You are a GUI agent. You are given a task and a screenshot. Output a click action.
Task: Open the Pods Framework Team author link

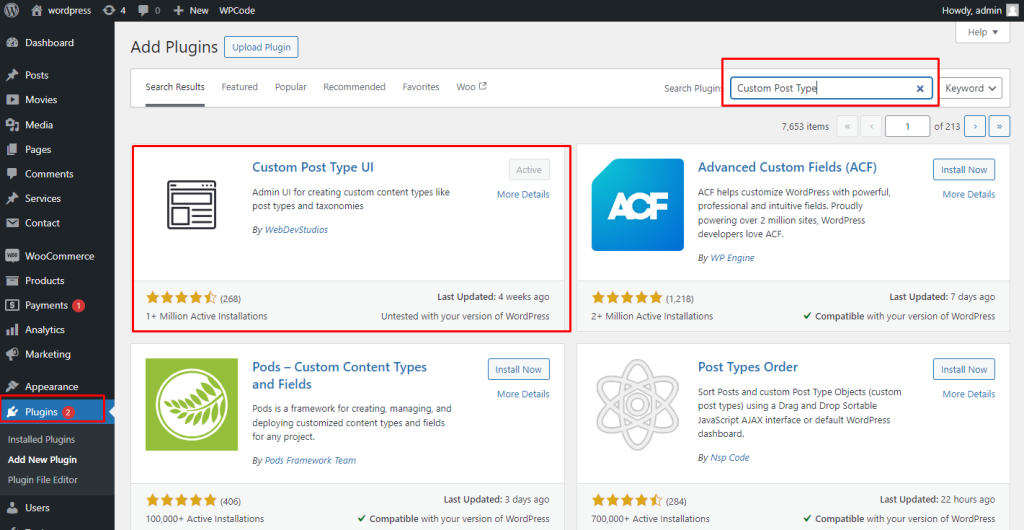310,460
